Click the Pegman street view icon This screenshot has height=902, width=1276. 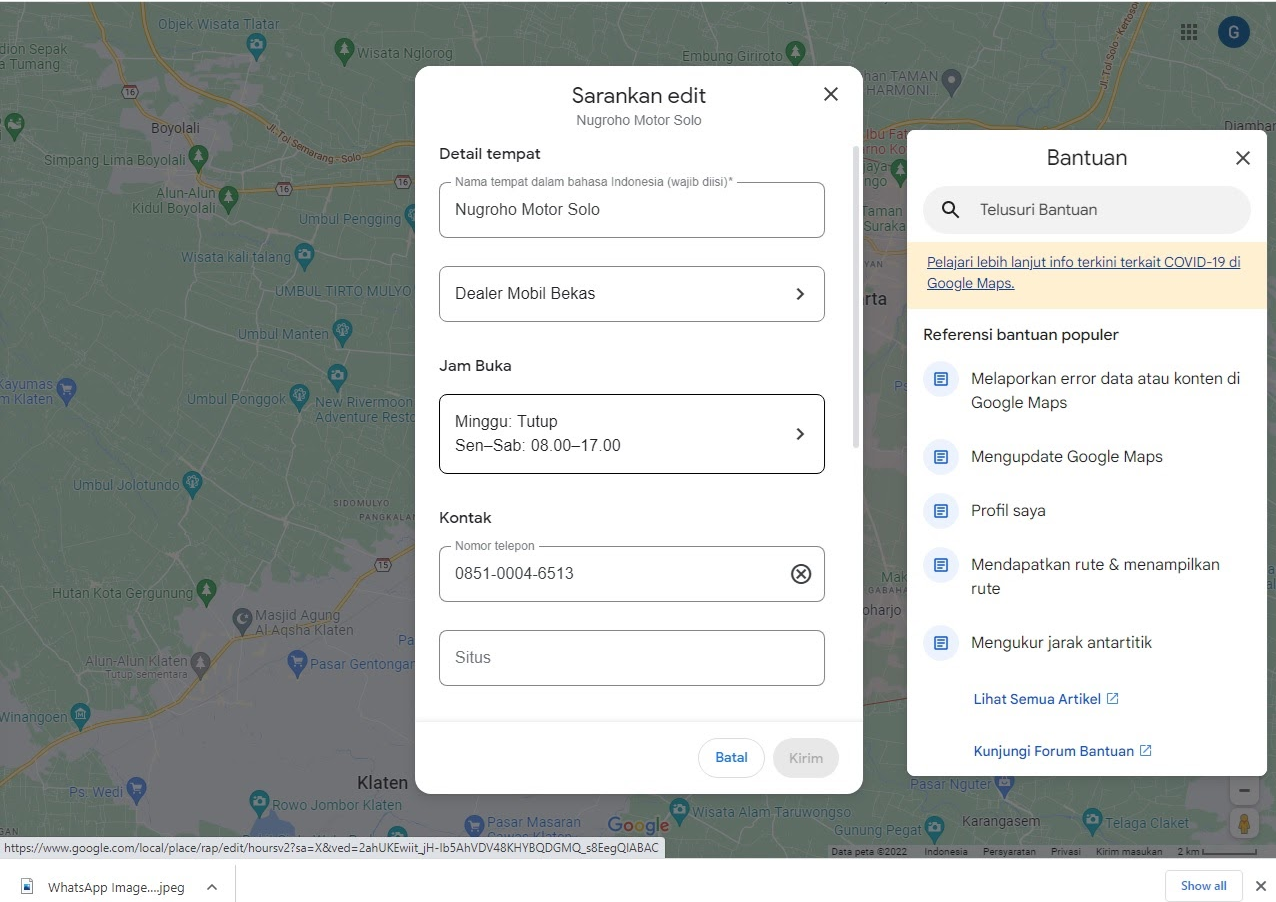(1244, 824)
